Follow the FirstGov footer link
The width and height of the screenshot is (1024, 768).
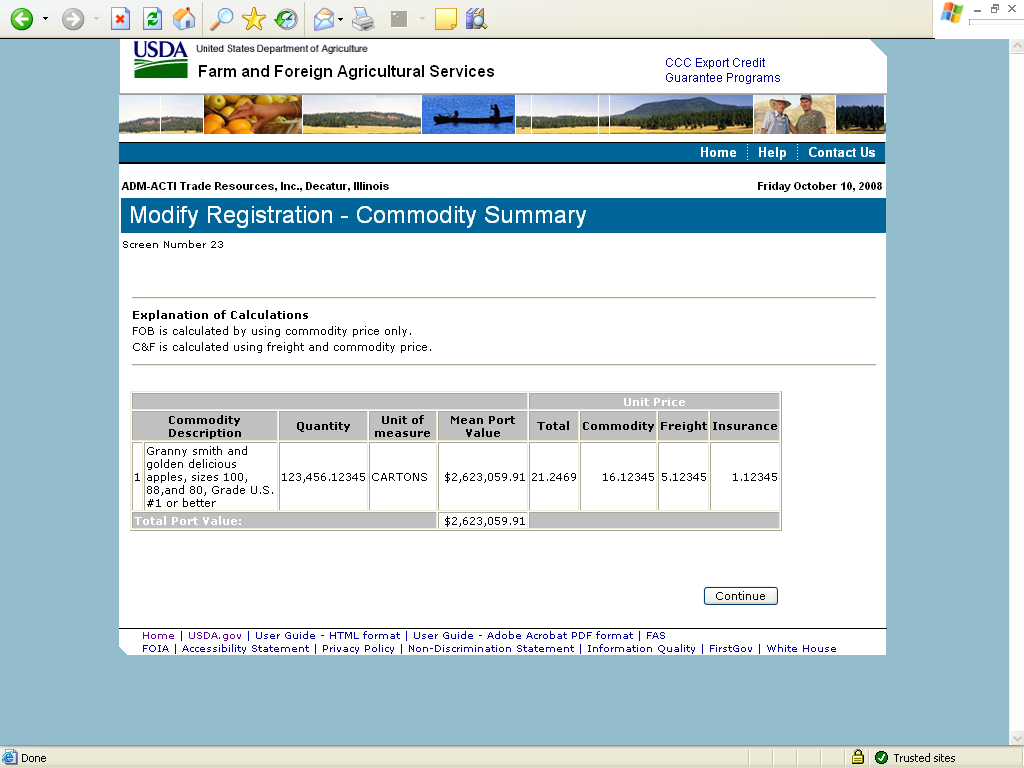click(731, 648)
